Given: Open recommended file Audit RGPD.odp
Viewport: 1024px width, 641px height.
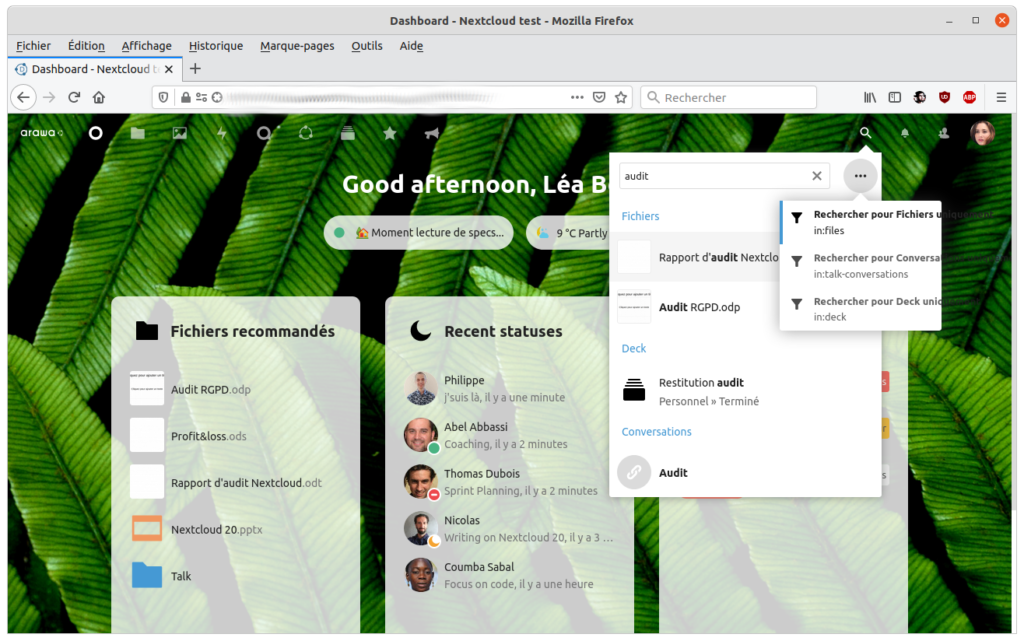Looking at the screenshot, I should coord(235,389).
